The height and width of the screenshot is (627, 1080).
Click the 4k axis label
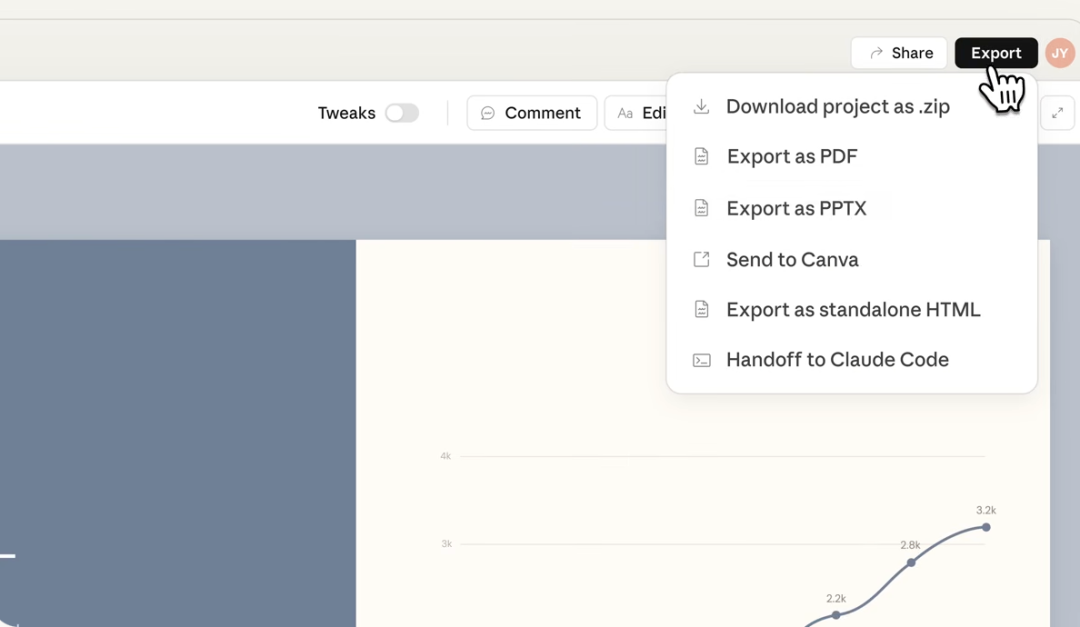(x=446, y=456)
